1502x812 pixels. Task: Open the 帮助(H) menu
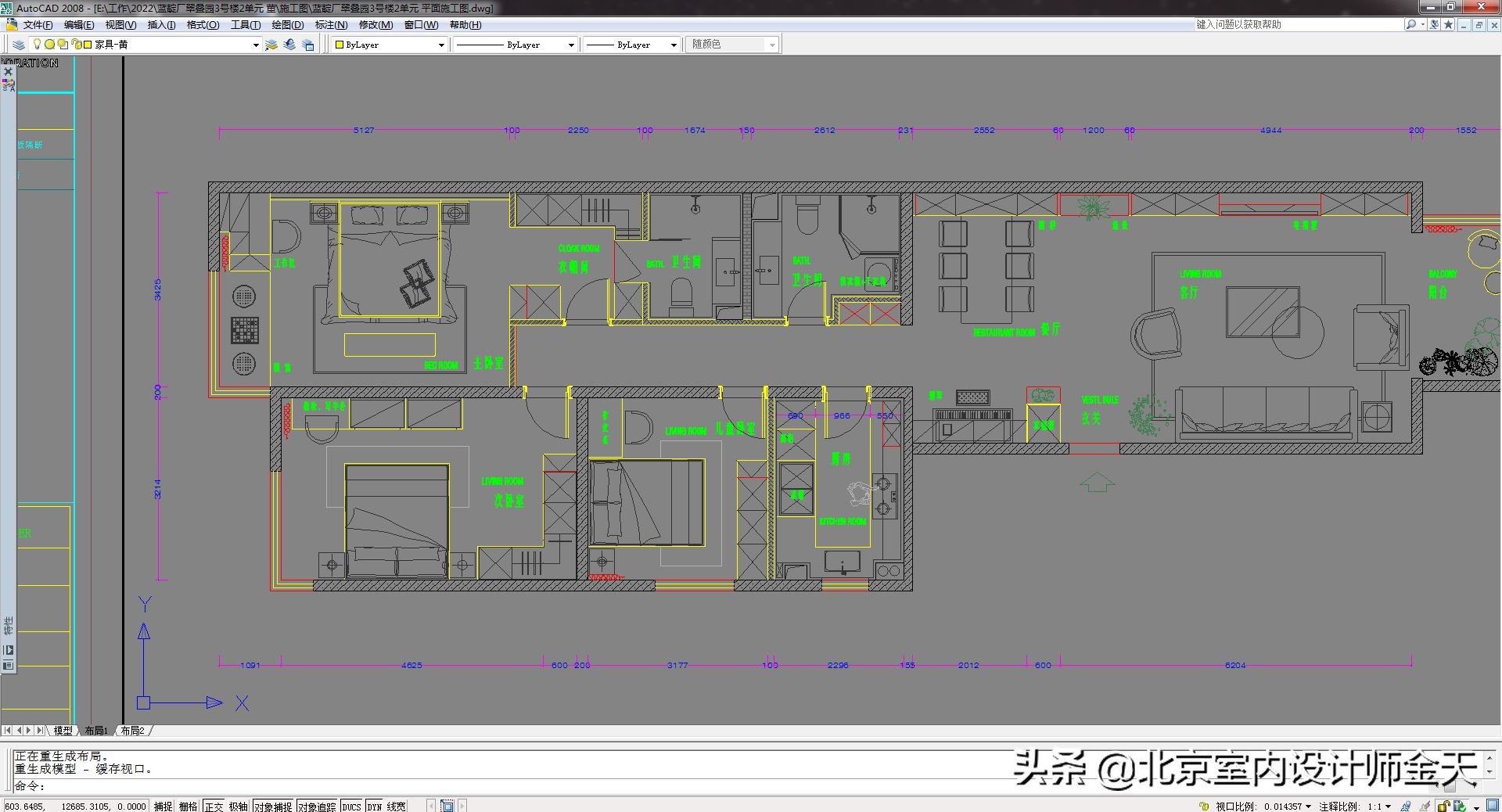pyautogui.click(x=465, y=25)
